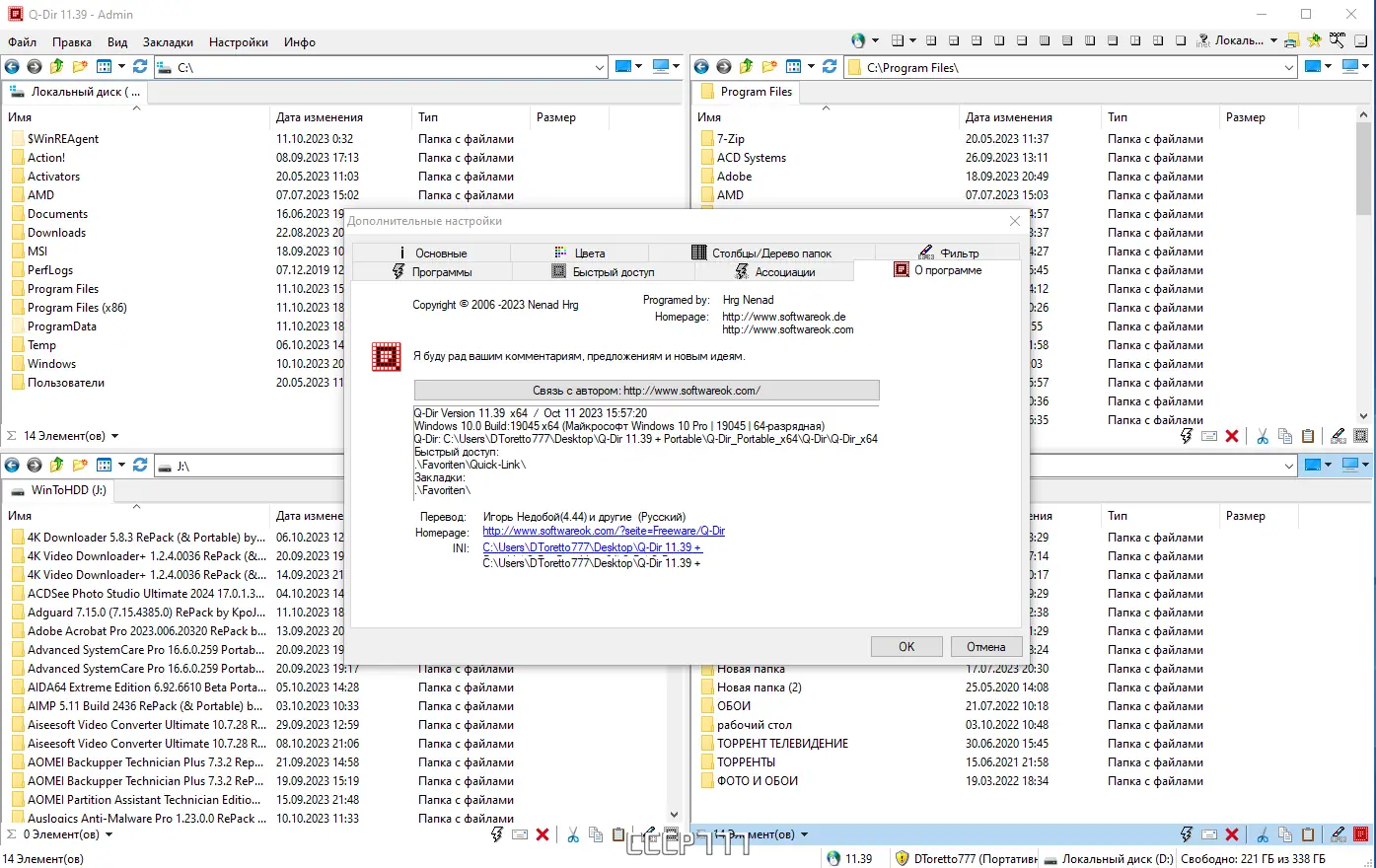This screenshot has height=868, width=1376.
Task: Switch to the Ассоциации tab
Action: 773,272
